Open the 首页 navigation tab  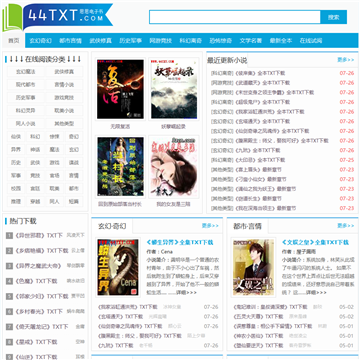[14, 41]
